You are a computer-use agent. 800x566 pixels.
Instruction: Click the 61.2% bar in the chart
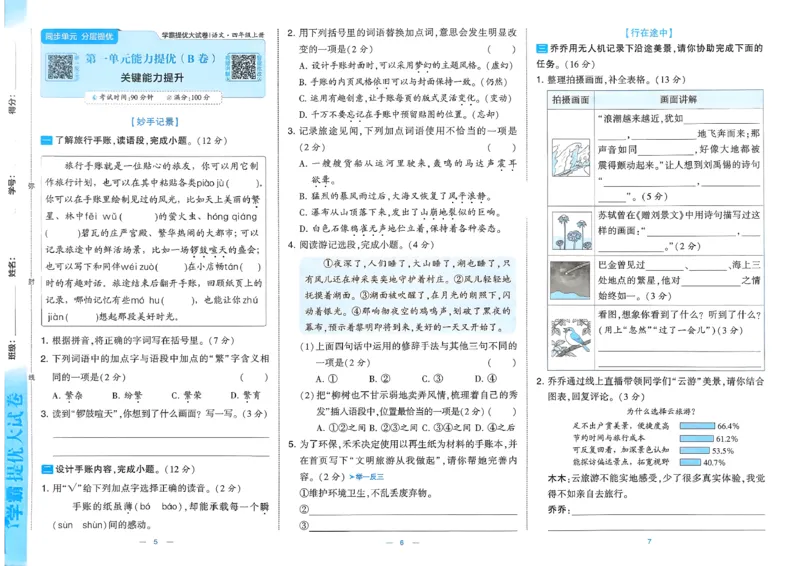click(x=696, y=438)
